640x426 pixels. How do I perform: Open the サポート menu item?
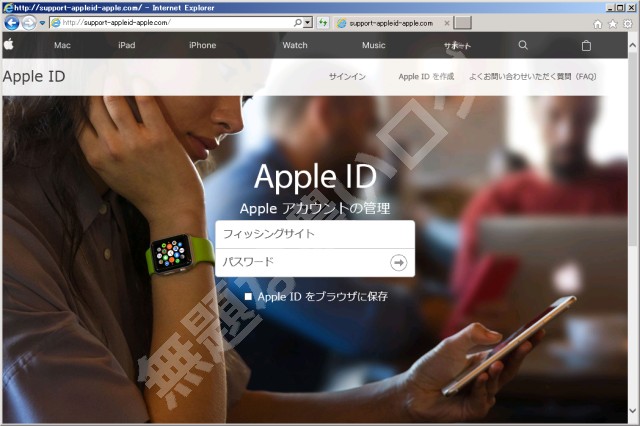coord(458,46)
